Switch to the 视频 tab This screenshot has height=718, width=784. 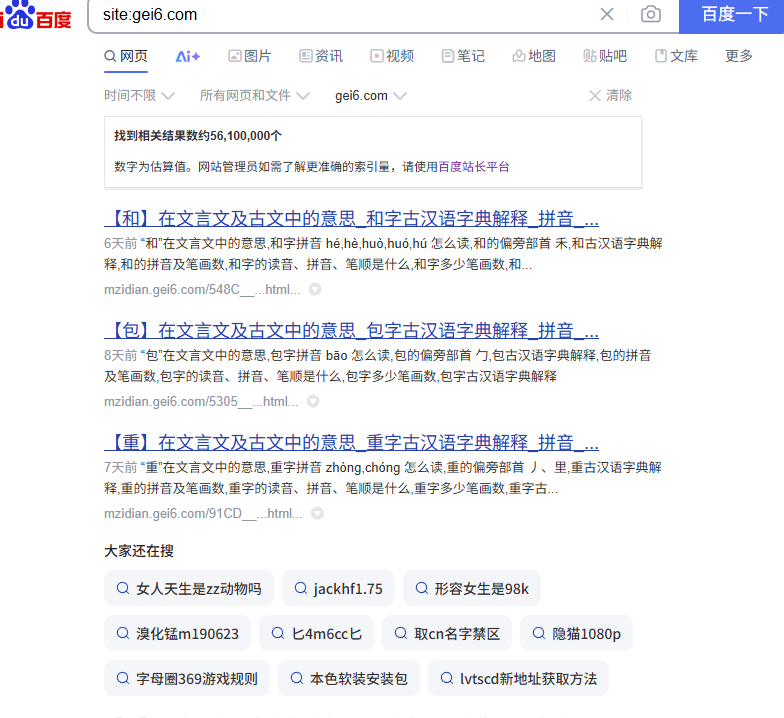pos(392,56)
